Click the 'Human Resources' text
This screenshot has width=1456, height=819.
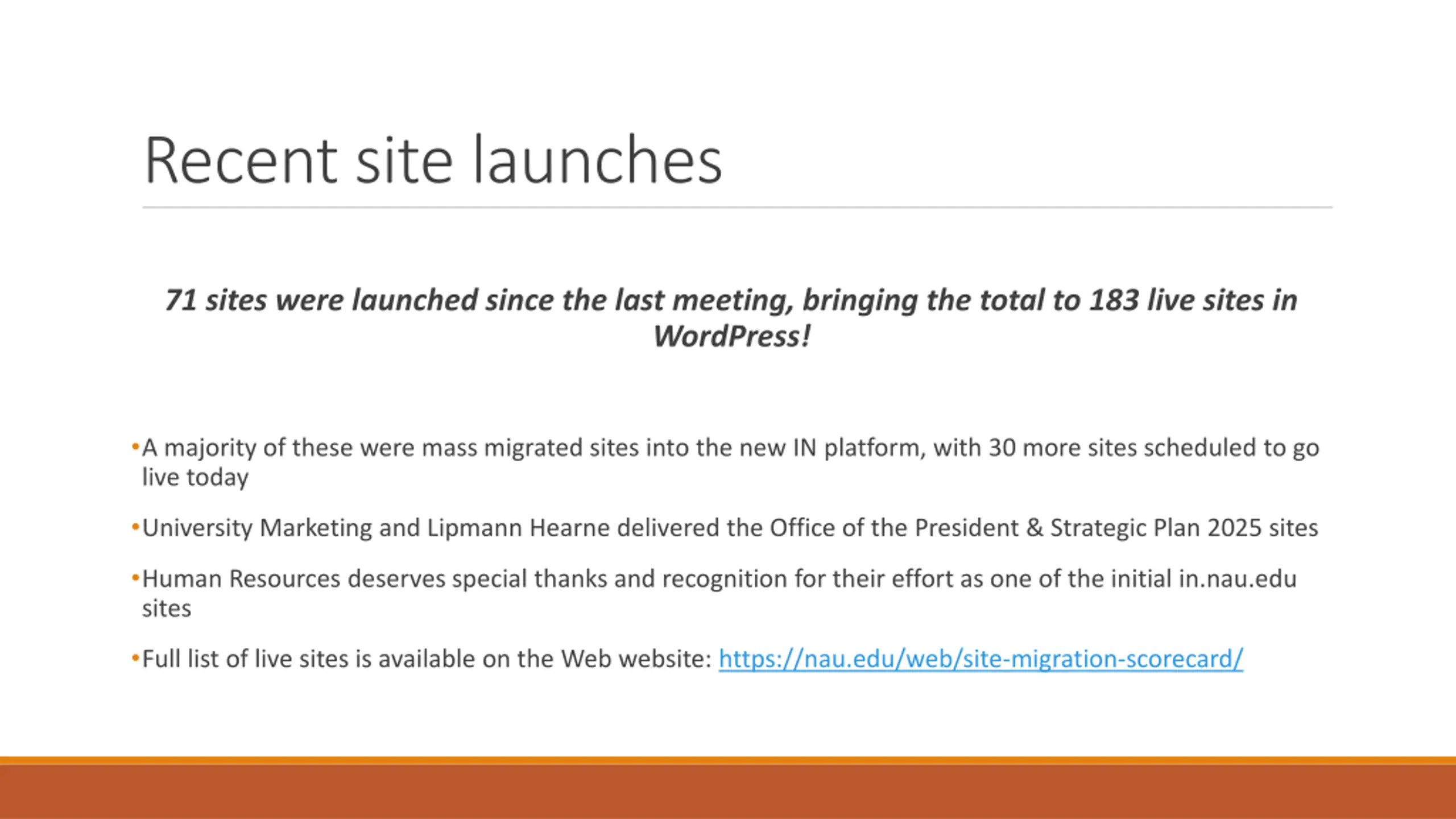point(241,579)
